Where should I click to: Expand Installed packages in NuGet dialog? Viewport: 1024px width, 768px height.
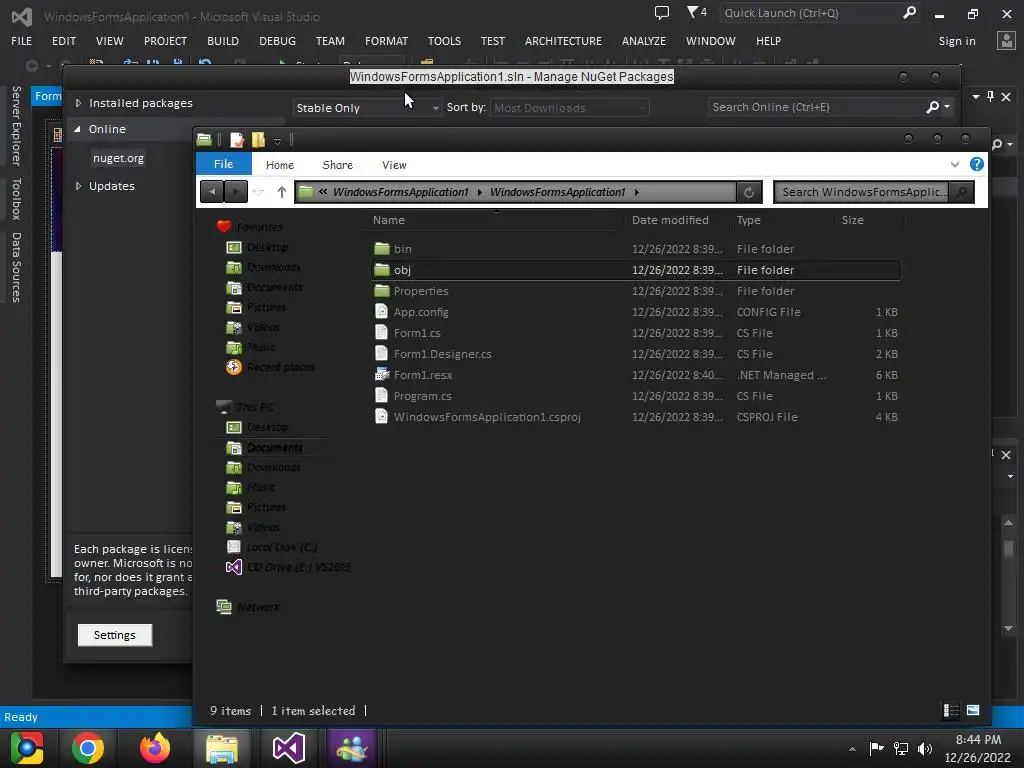(x=78, y=103)
